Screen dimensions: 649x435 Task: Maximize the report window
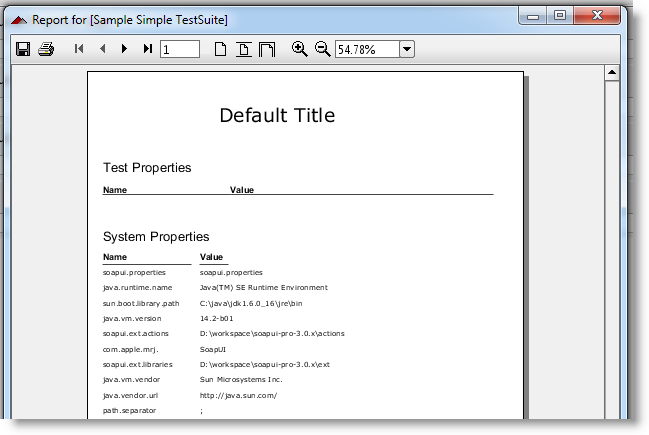[x=560, y=15]
